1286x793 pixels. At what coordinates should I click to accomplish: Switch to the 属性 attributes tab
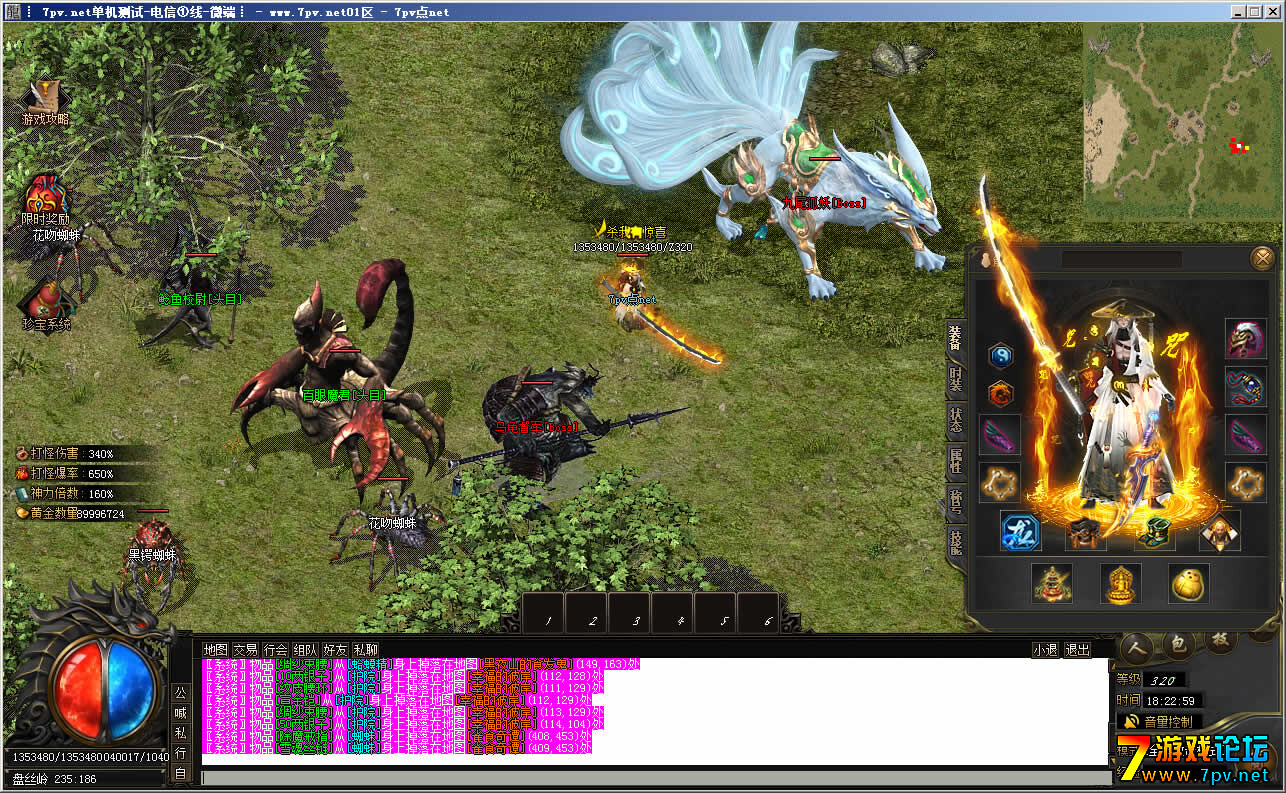[x=956, y=463]
